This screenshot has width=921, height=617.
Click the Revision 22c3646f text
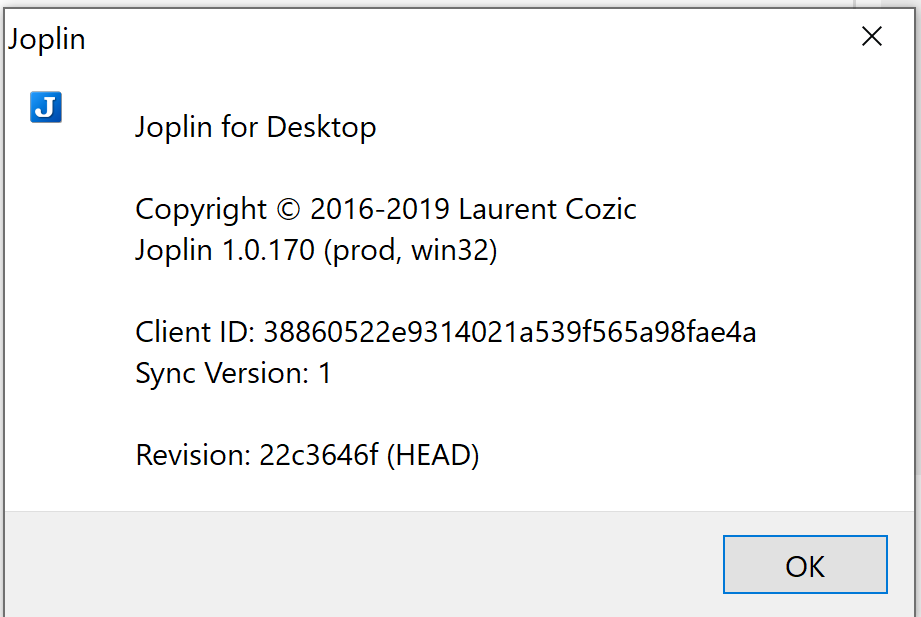(307, 455)
